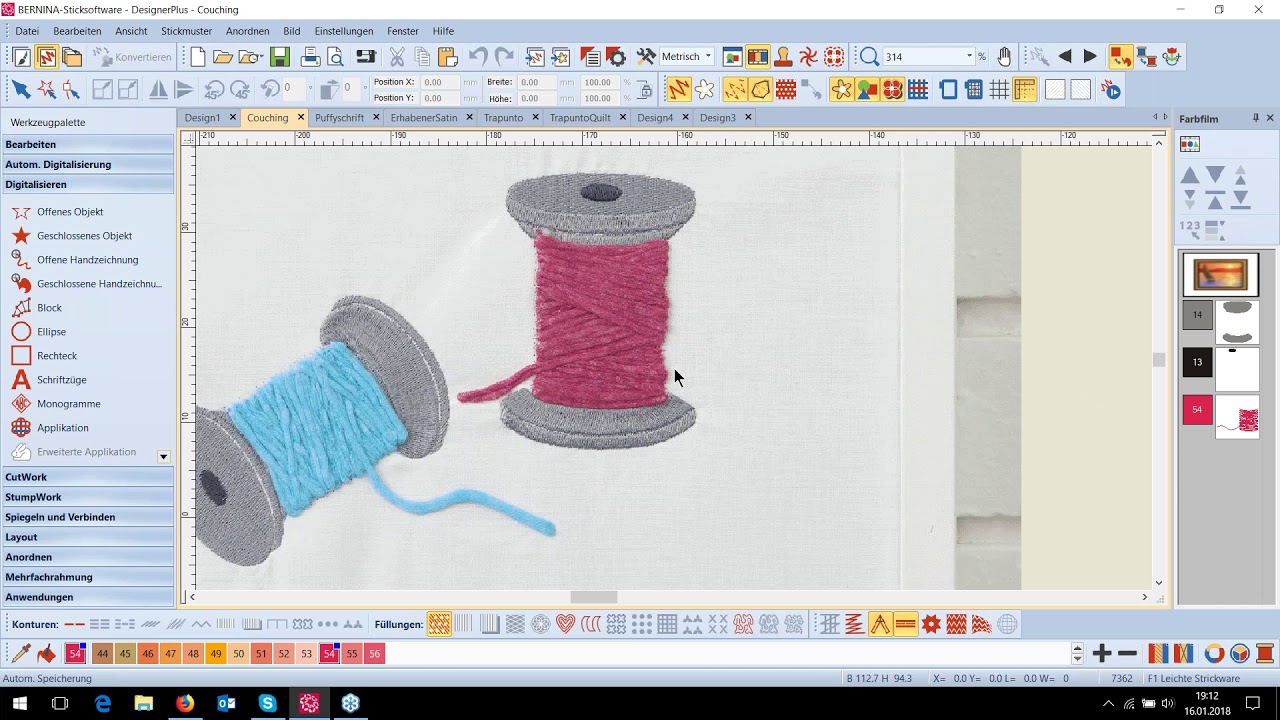Screen dimensions: 1280x720
Task: Select color 13 in Farbfilm panel
Action: [1197, 362]
